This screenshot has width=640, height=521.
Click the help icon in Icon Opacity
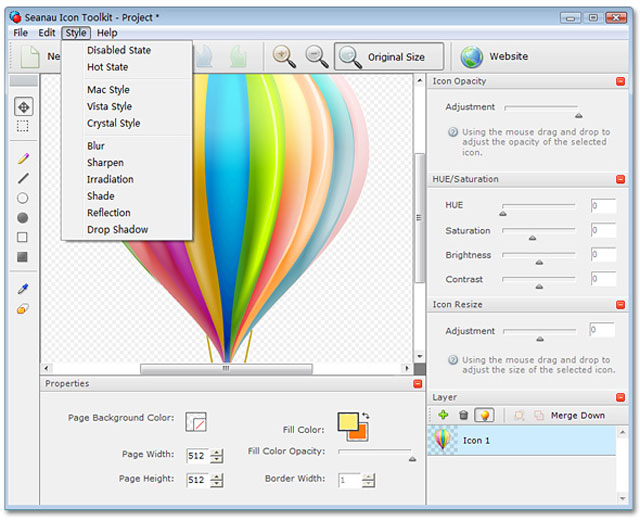pyautogui.click(x=453, y=132)
